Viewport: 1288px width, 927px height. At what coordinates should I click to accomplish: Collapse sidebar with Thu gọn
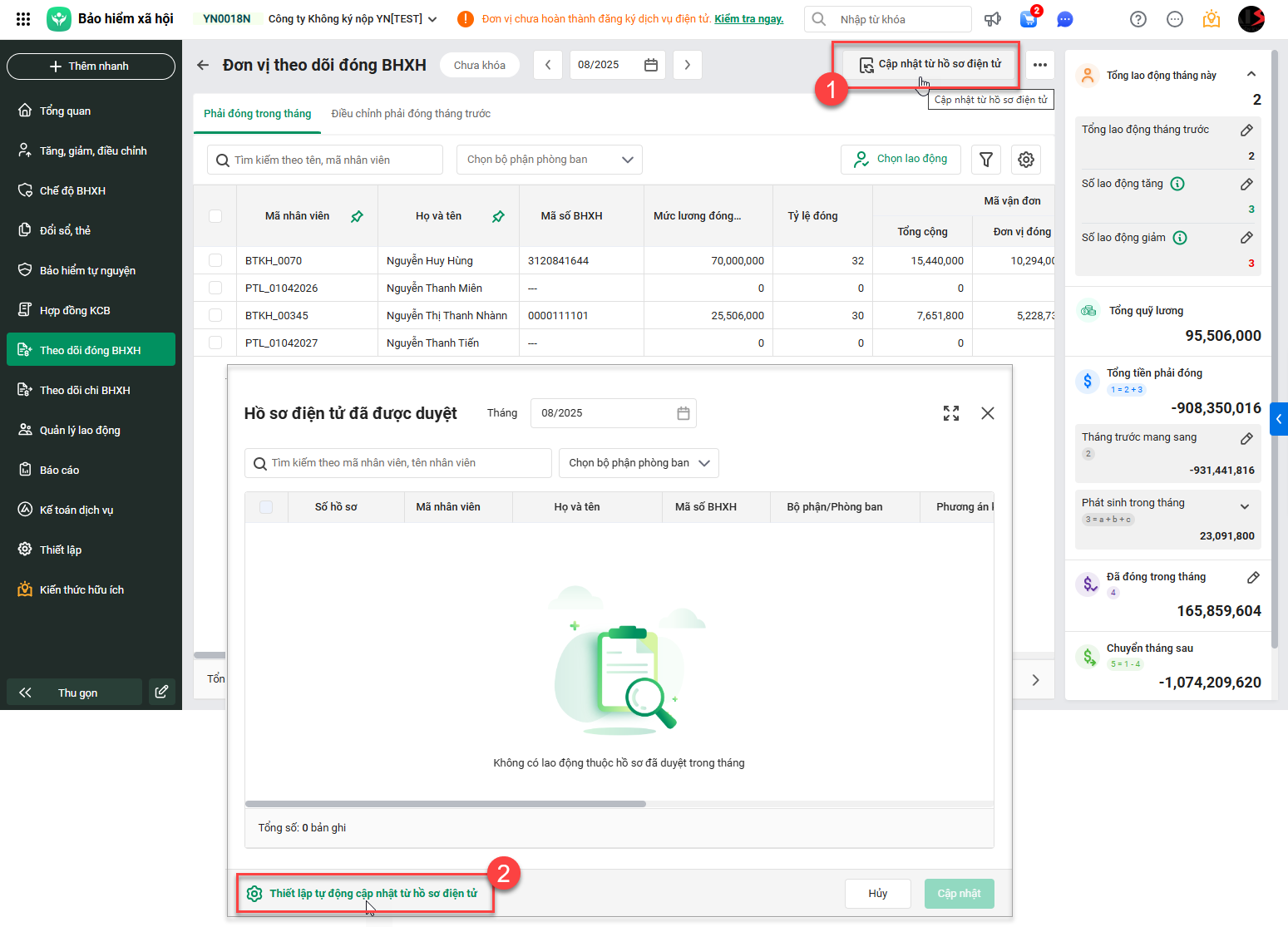(x=74, y=692)
